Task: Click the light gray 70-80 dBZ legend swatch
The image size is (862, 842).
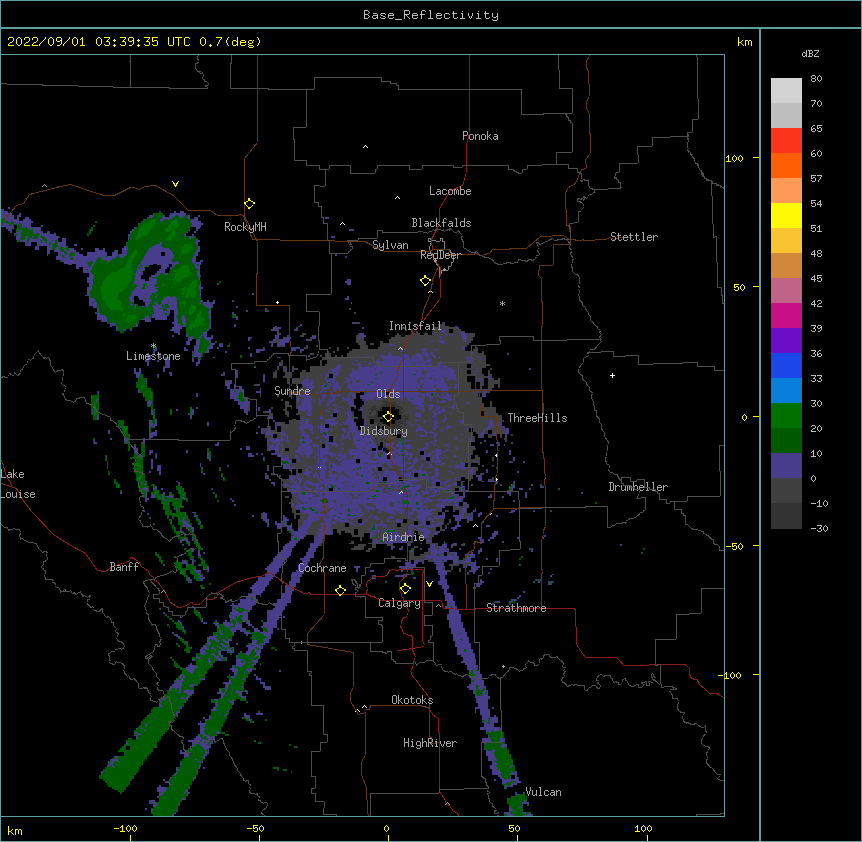Action: [x=786, y=91]
